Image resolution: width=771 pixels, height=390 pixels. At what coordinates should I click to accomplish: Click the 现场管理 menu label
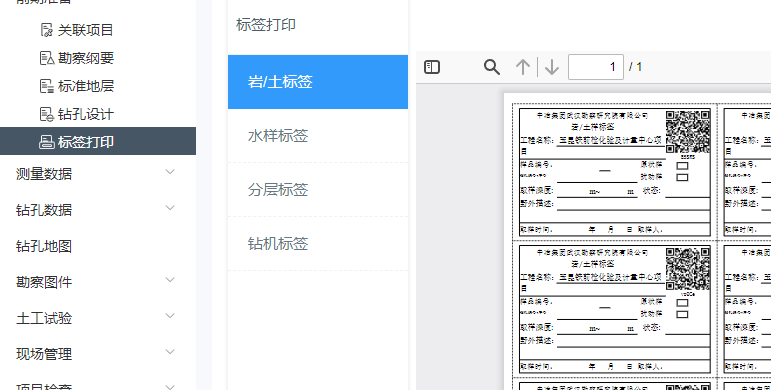tap(44, 354)
